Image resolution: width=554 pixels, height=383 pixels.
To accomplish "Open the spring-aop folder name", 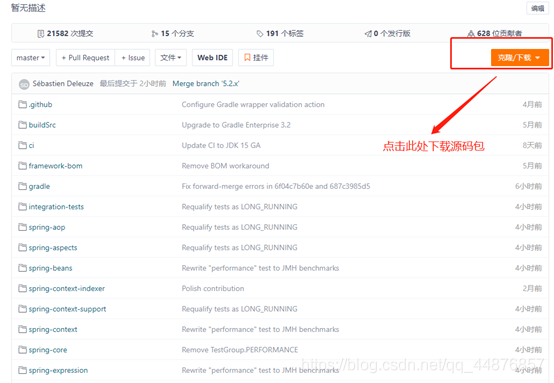I will 47,227.
